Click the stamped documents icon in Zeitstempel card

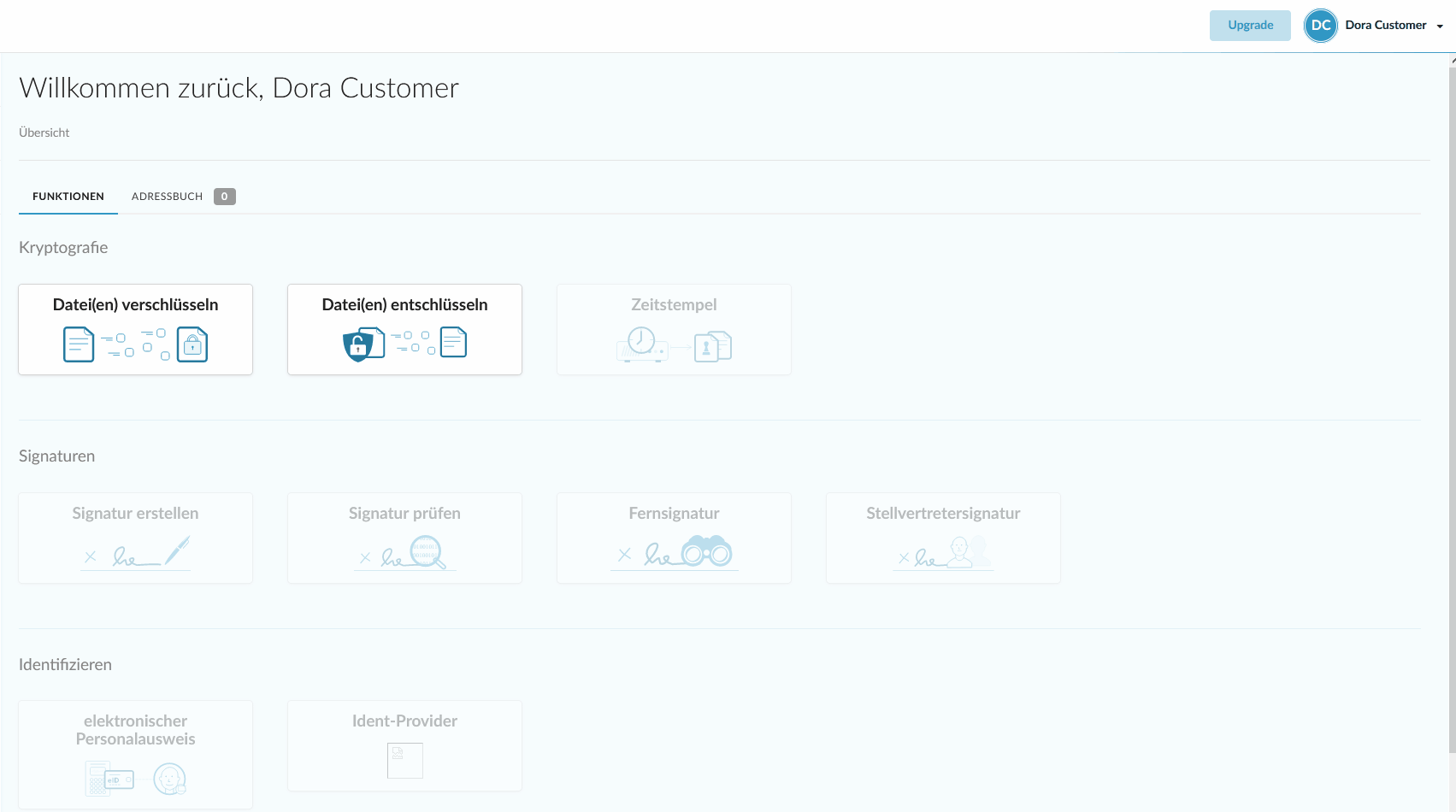713,346
